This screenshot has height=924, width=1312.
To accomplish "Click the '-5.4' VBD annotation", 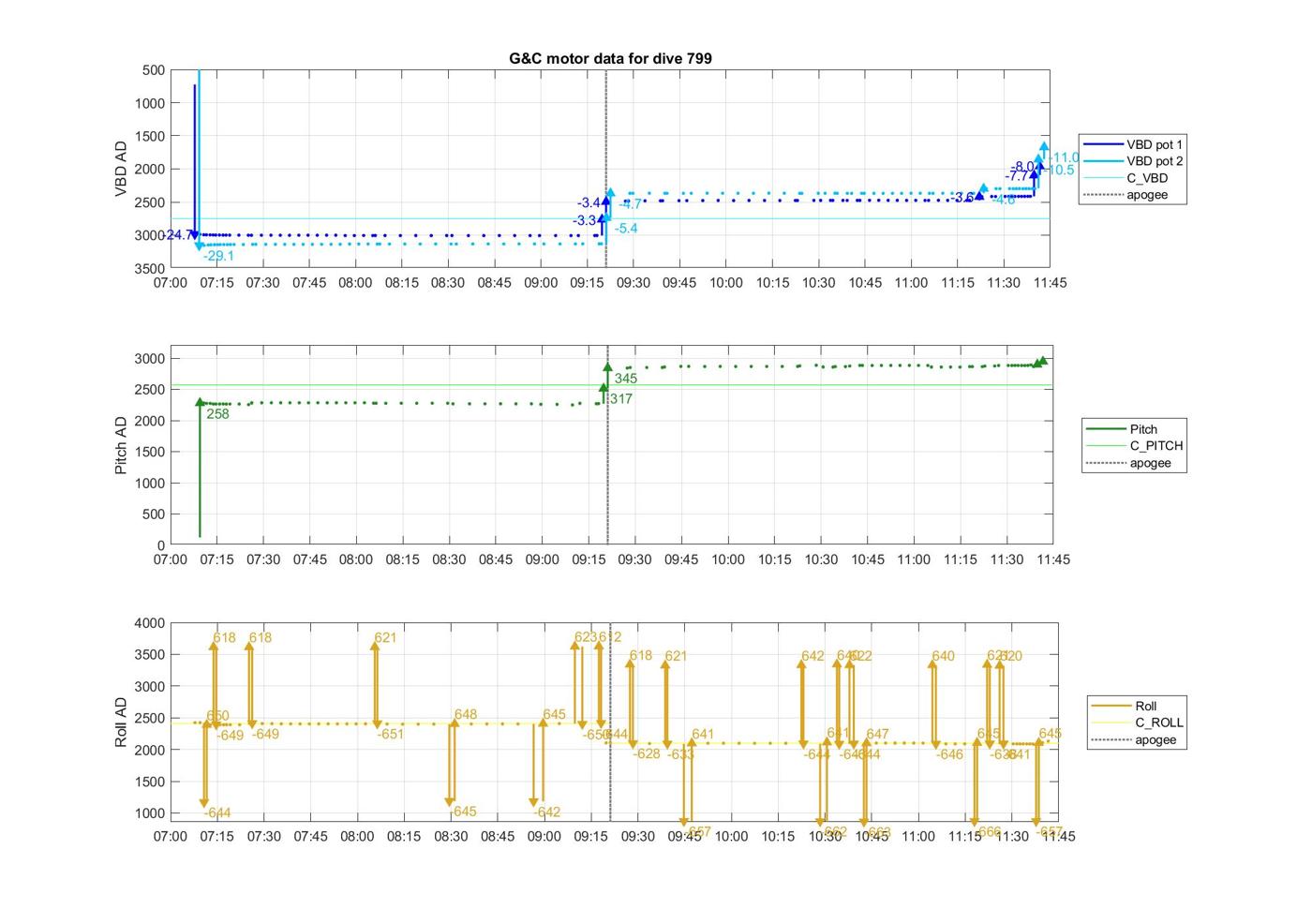I will pyautogui.click(x=626, y=228).
